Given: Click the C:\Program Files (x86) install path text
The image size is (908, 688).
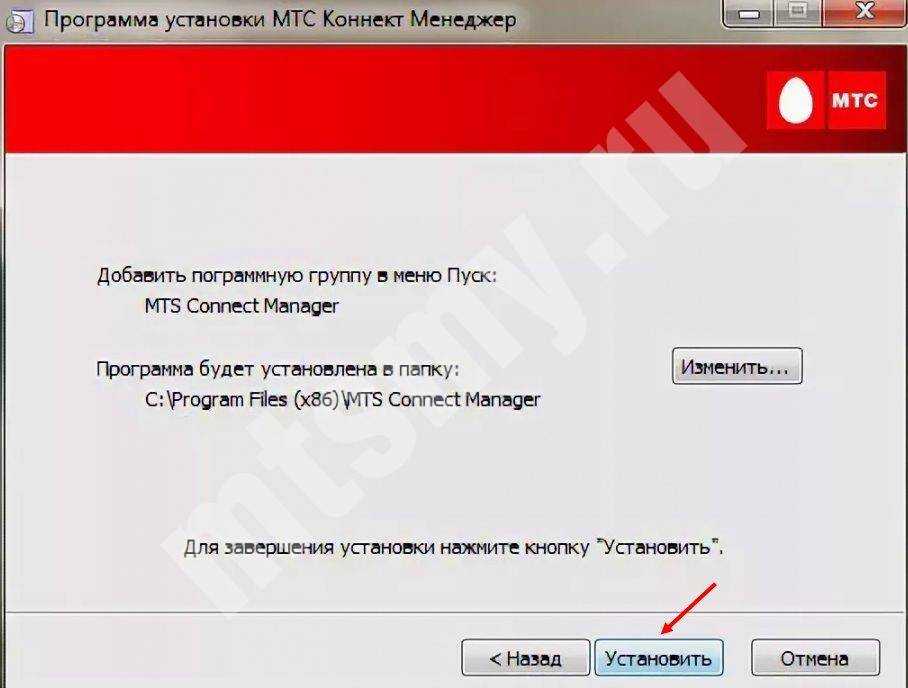Looking at the screenshot, I should pos(342,400).
